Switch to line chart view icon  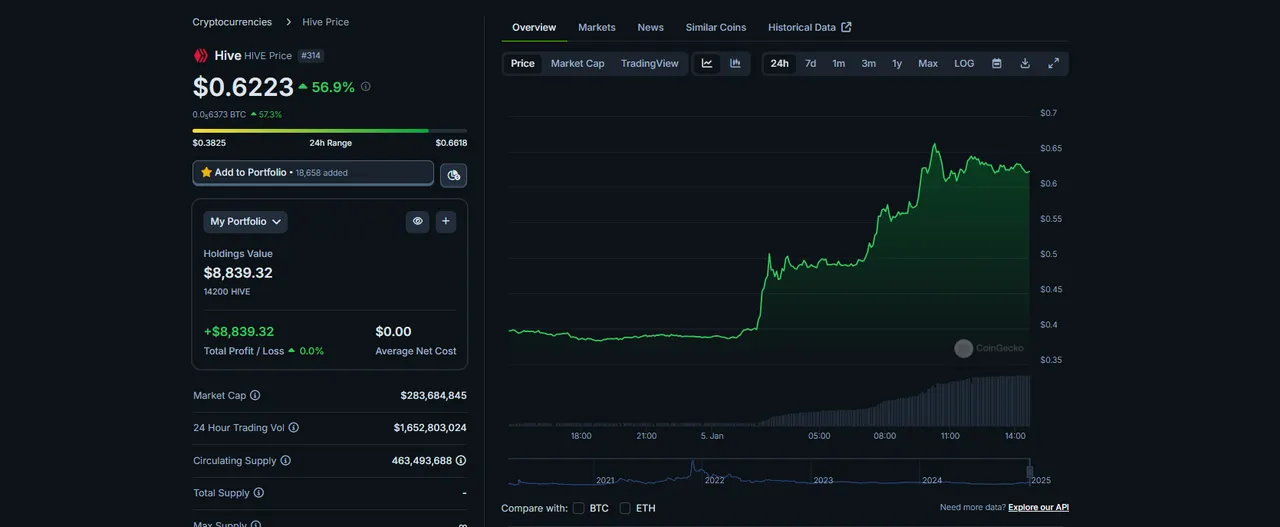point(707,63)
